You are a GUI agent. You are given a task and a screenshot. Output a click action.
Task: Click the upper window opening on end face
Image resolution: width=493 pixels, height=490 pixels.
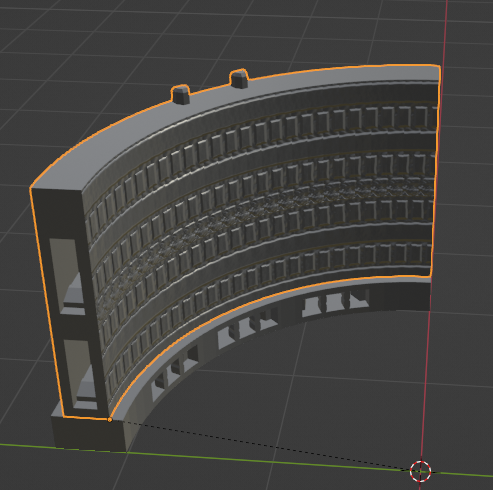point(68,276)
